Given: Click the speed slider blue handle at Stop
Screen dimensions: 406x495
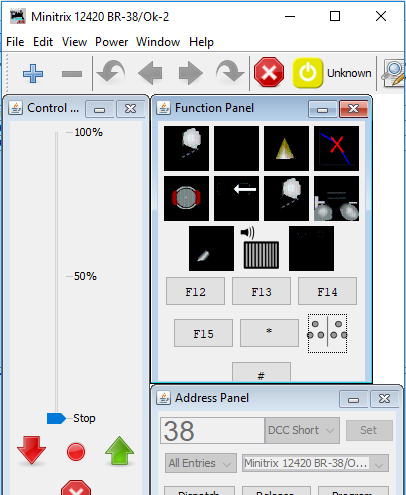Looking at the screenshot, I should 56,418.
